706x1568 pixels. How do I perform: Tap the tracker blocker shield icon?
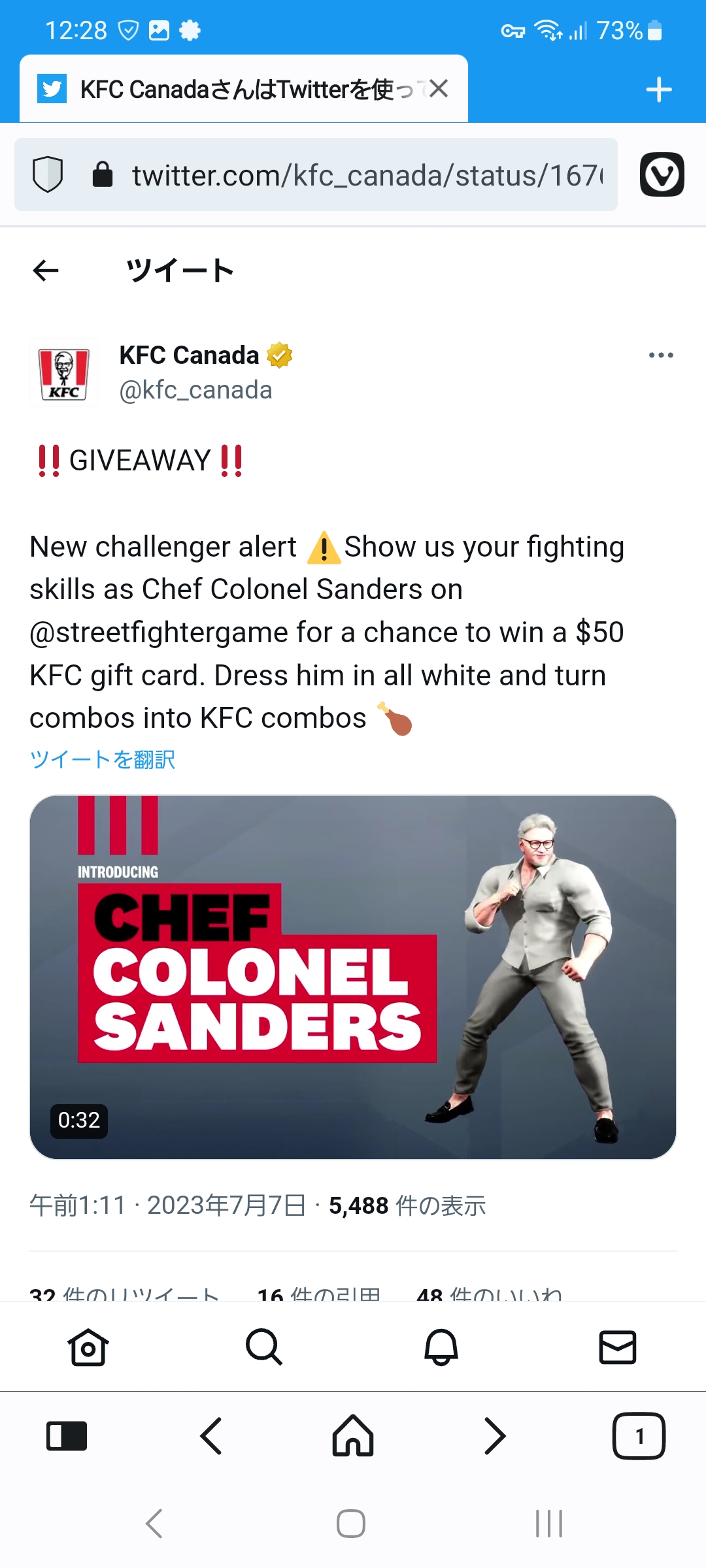click(48, 174)
